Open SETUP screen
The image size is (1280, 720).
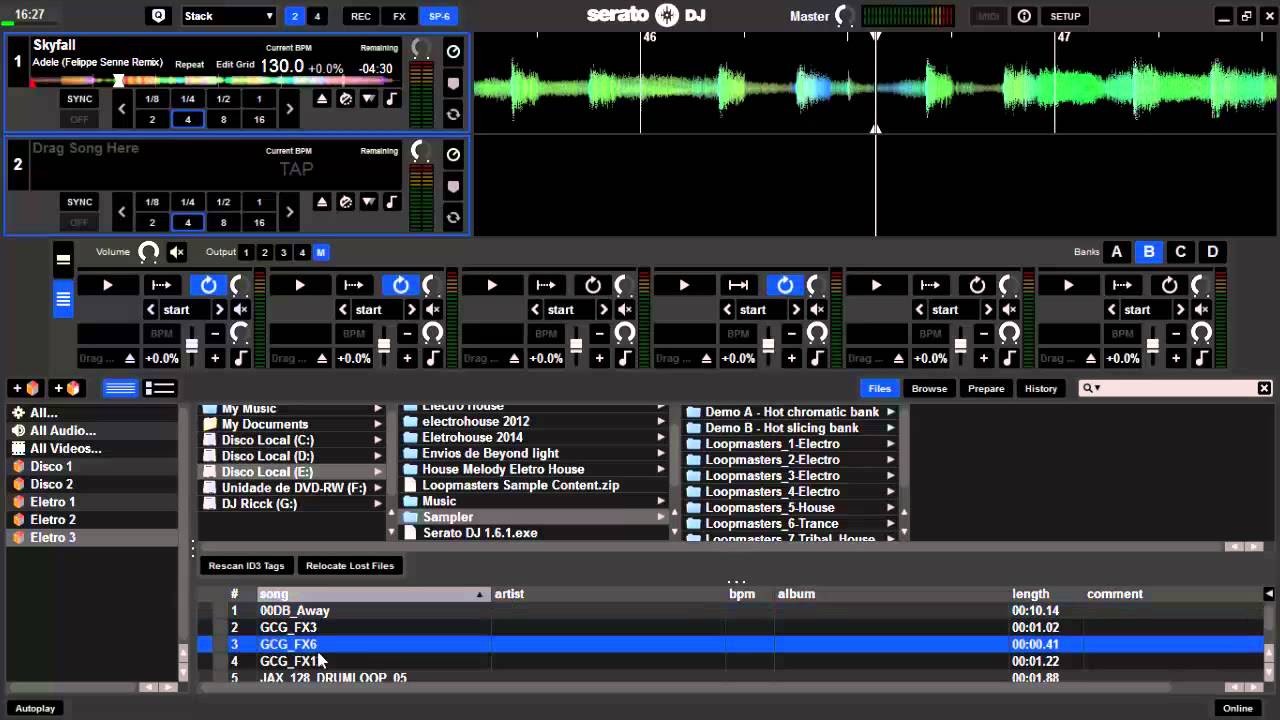click(x=1065, y=16)
